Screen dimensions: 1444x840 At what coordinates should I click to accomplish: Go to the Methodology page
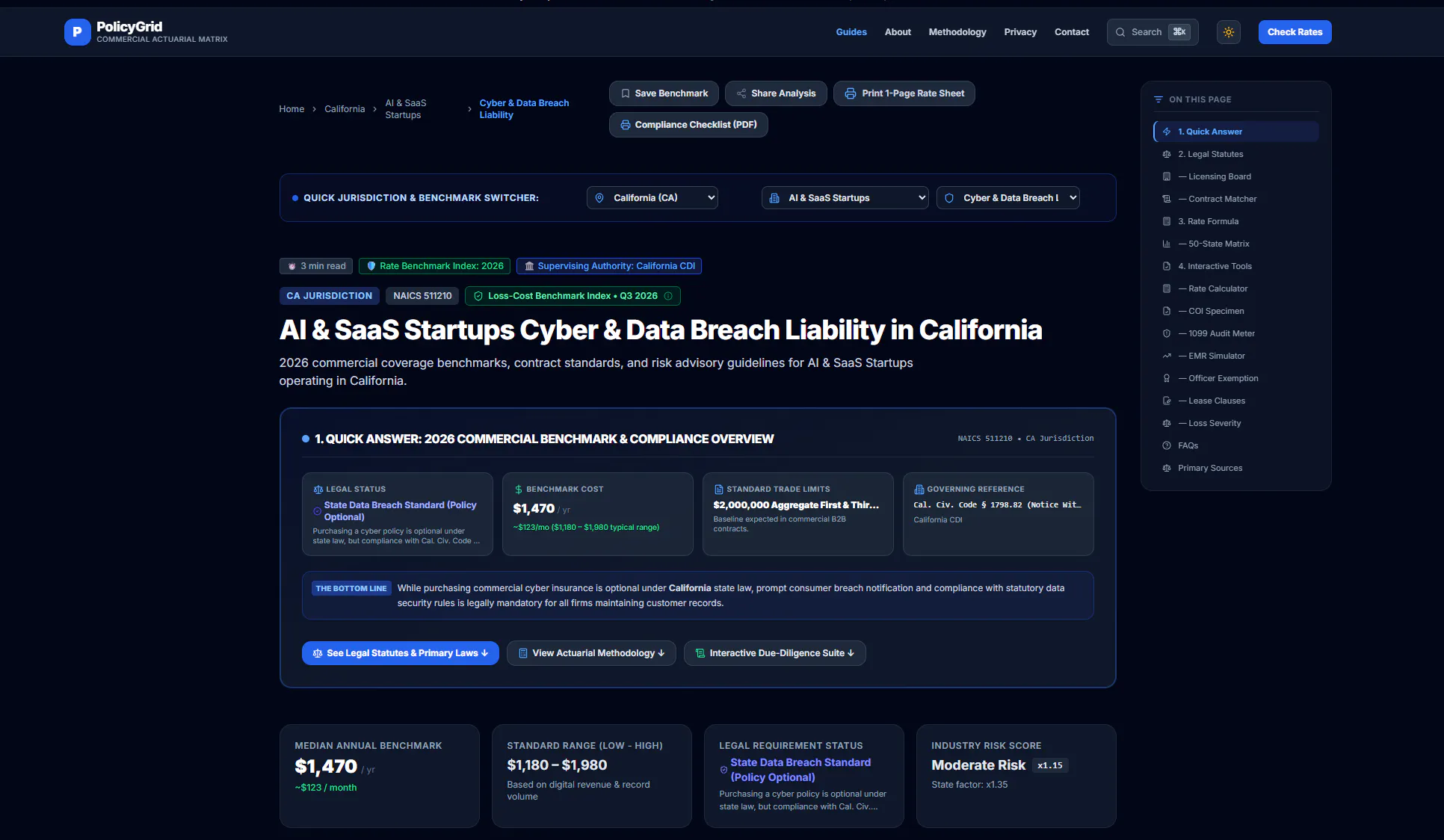point(957,32)
